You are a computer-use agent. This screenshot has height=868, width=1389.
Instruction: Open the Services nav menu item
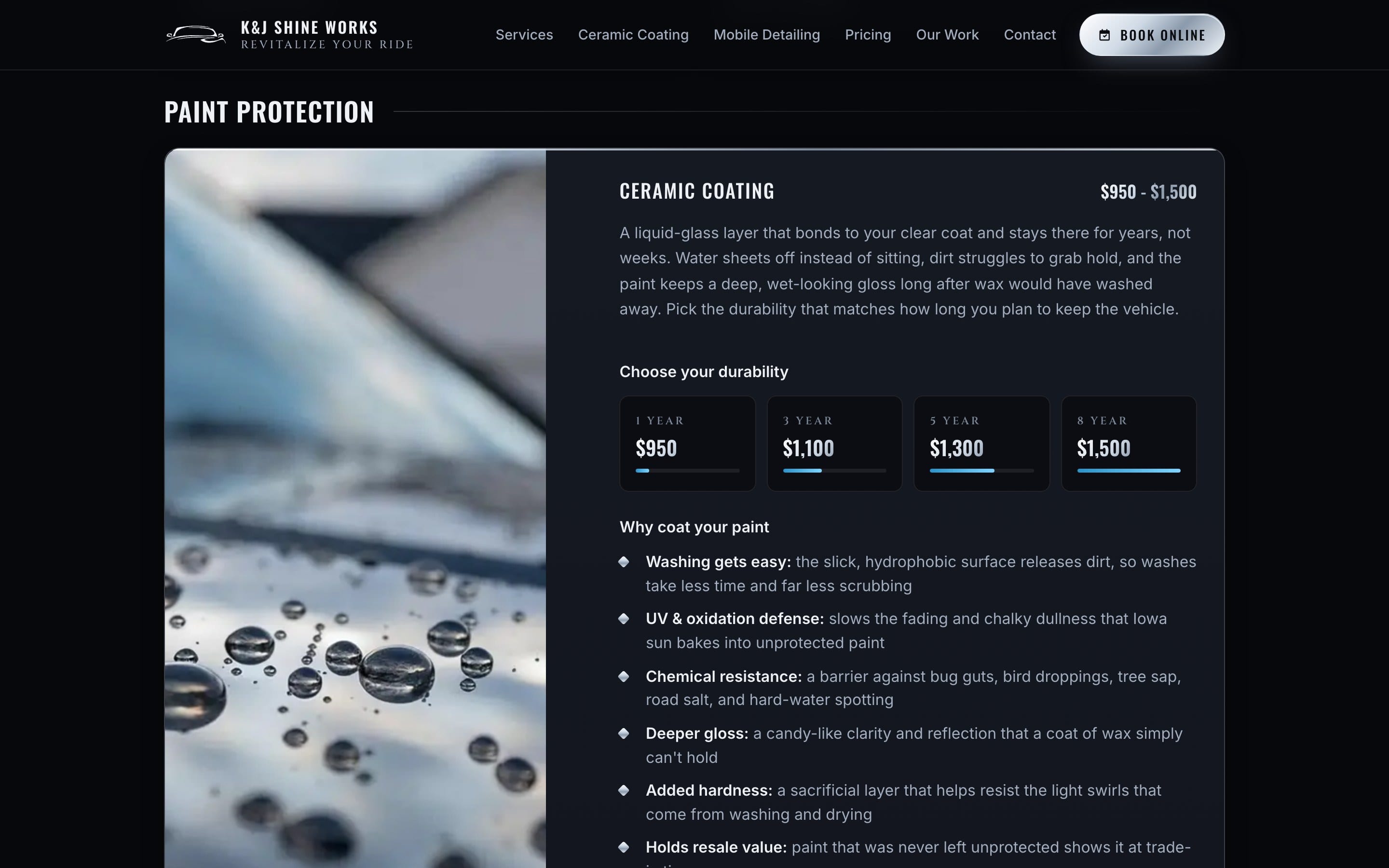click(x=524, y=34)
